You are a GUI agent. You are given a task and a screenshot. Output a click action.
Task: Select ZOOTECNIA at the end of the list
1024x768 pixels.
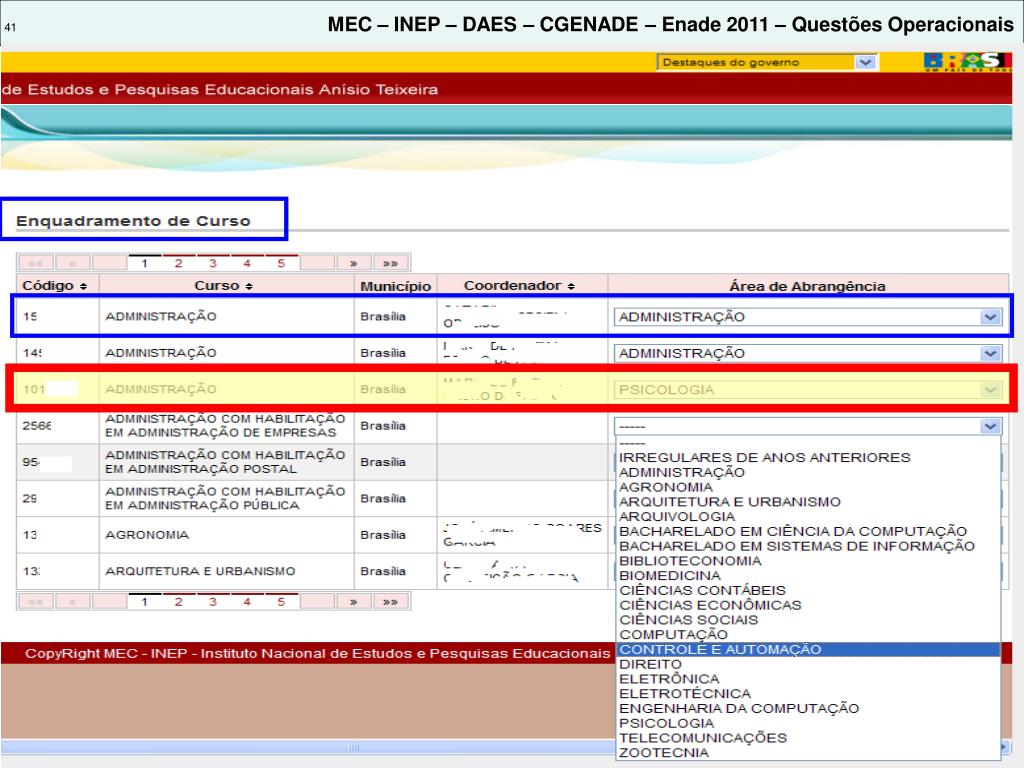click(808, 752)
